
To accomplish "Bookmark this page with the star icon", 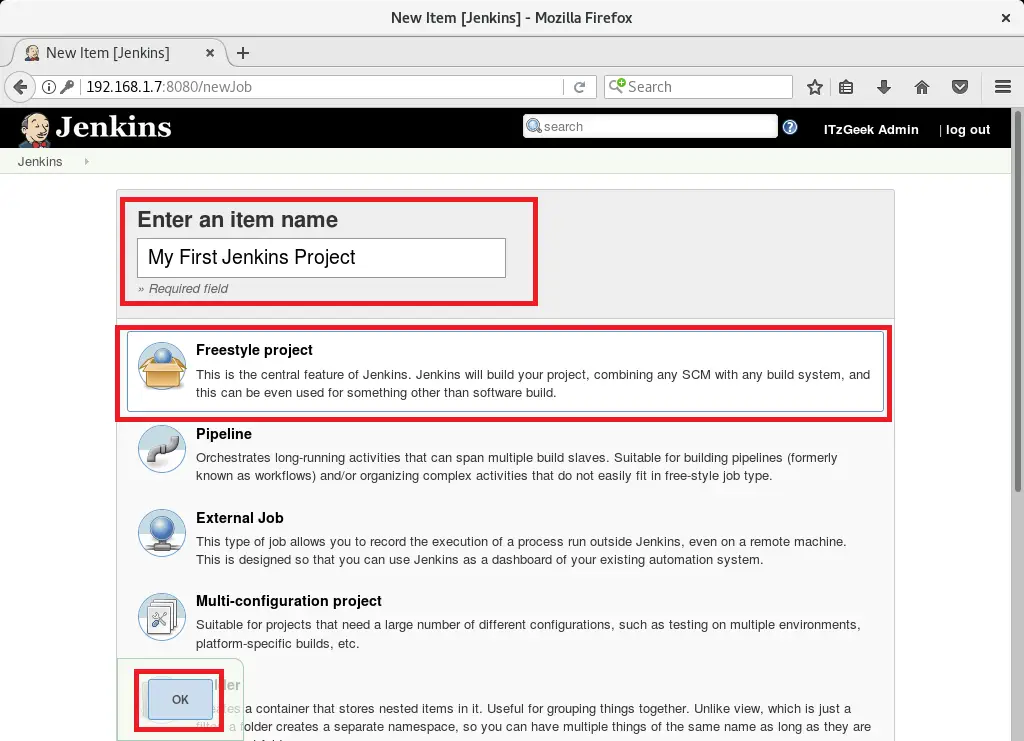I will 814,87.
